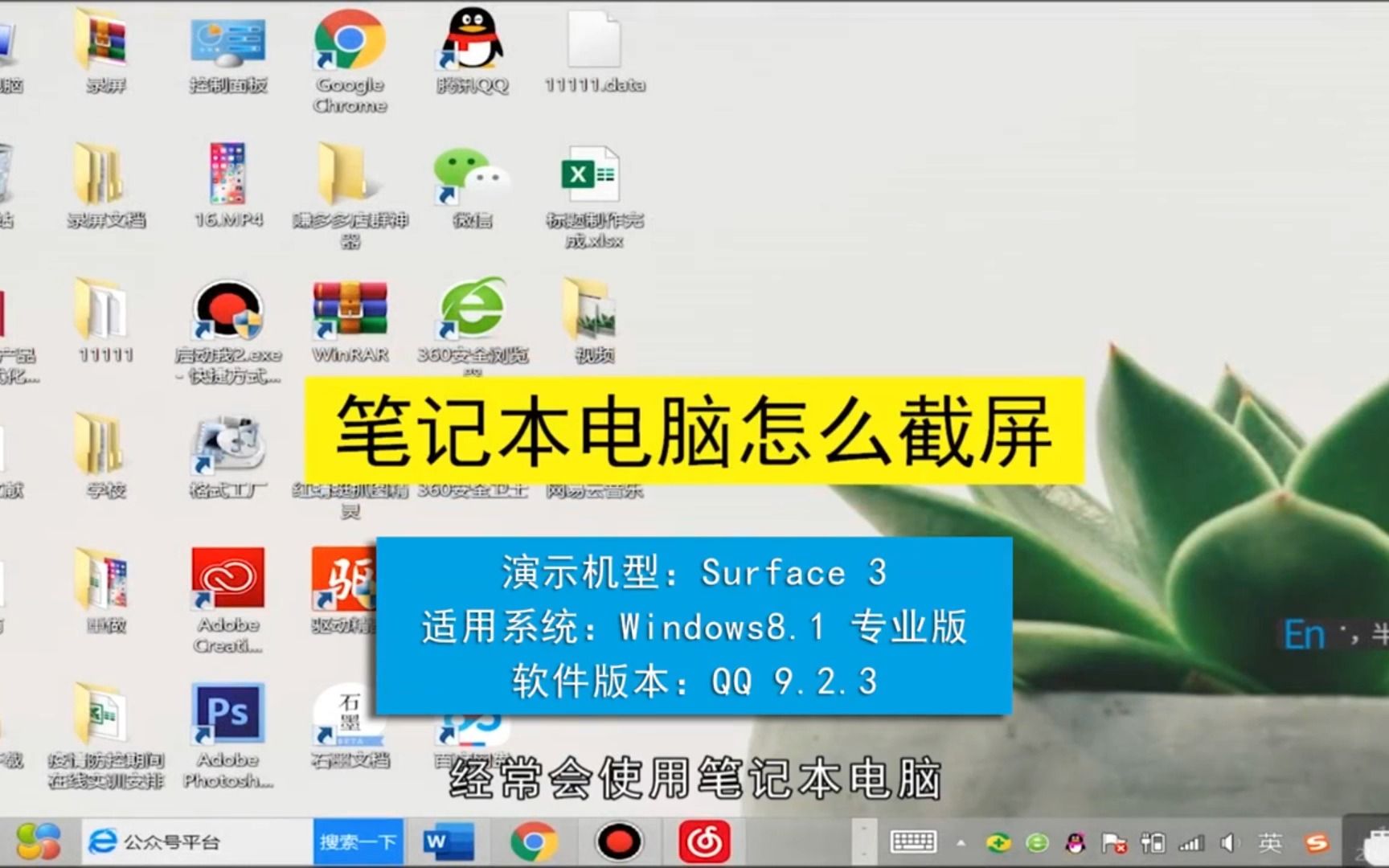This screenshot has height=868, width=1389.
Task: Open Action Center flag tray icon
Action: 1114,842
